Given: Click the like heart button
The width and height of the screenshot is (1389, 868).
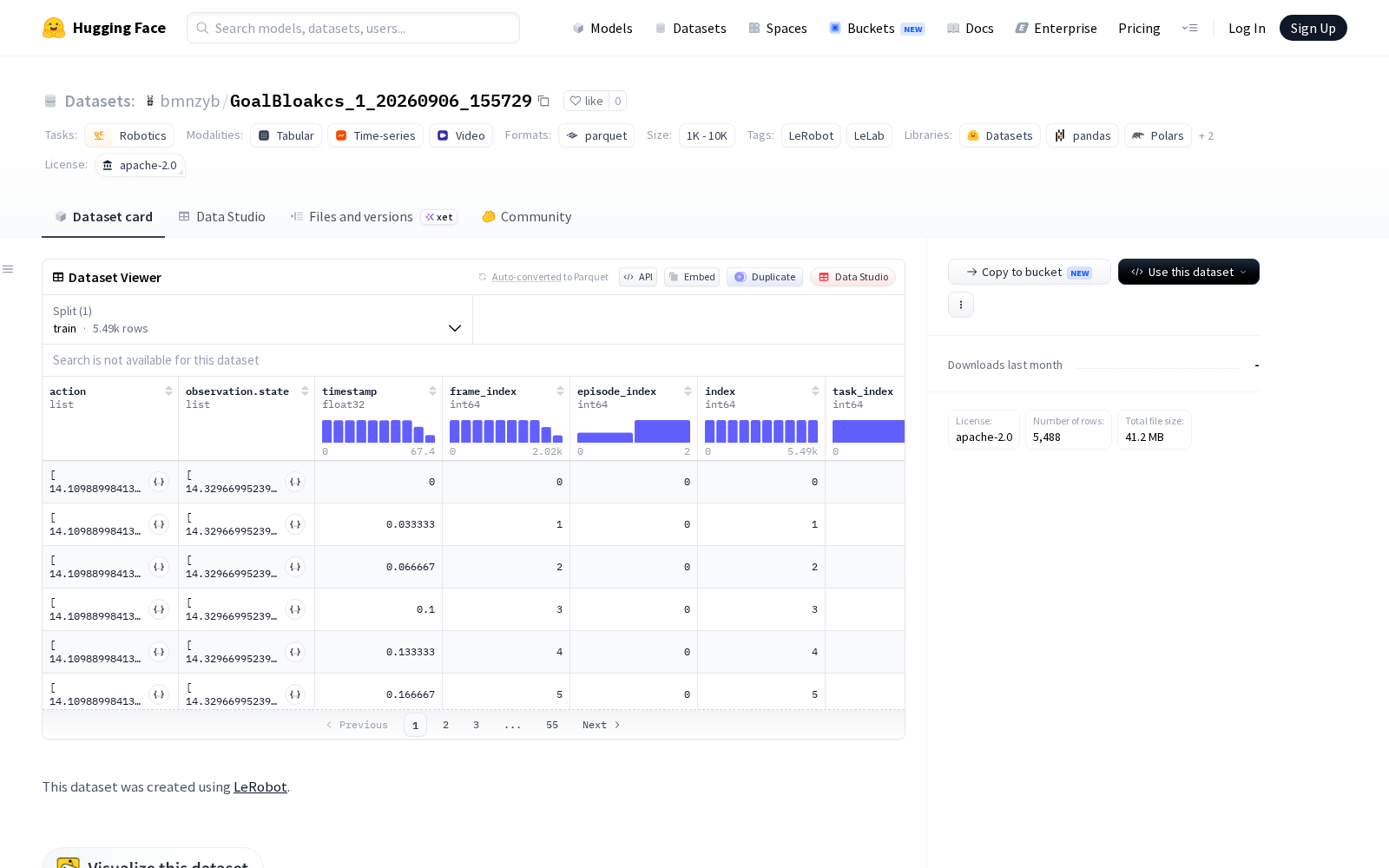Looking at the screenshot, I should click(586, 101).
